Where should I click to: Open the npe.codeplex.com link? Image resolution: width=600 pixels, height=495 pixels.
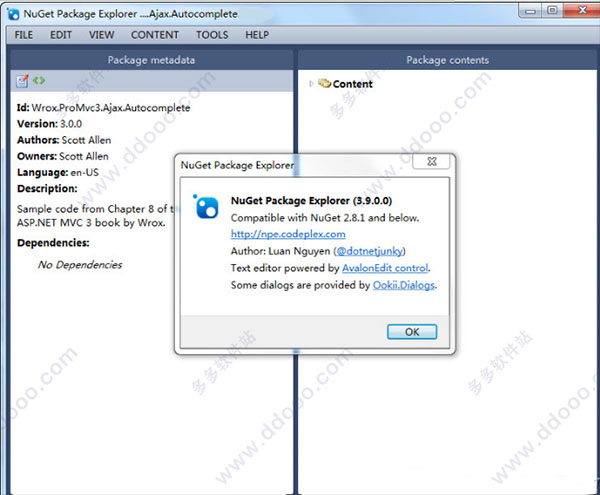[288, 234]
